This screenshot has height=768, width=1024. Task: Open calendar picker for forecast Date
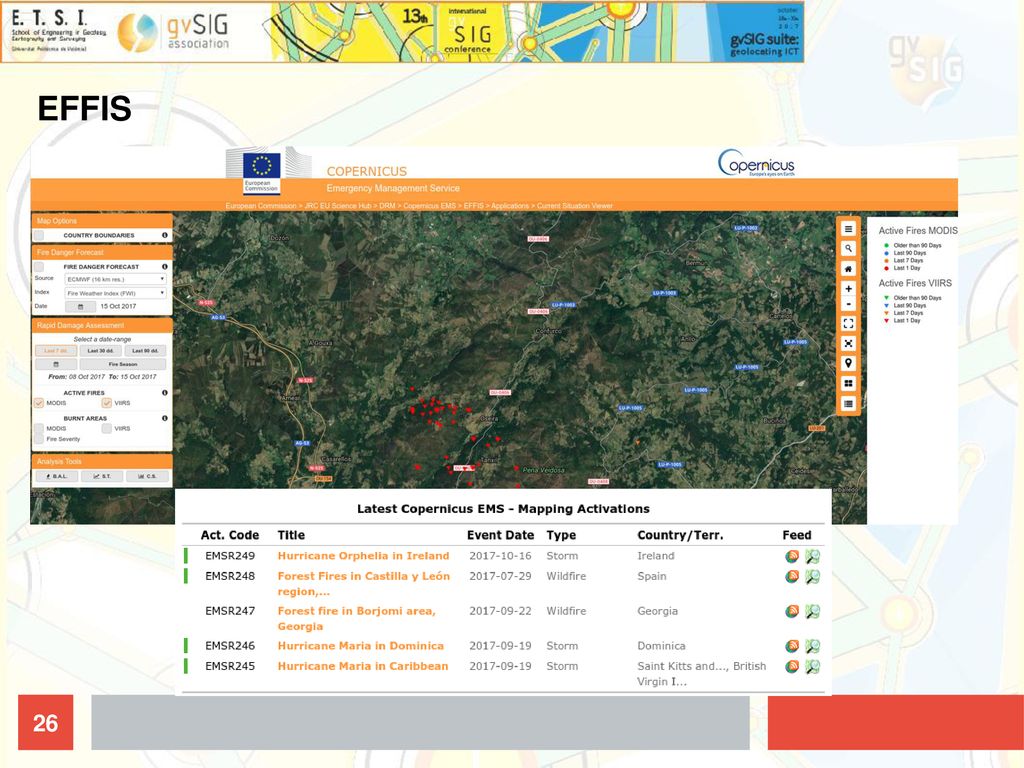click(x=80, y=306)
